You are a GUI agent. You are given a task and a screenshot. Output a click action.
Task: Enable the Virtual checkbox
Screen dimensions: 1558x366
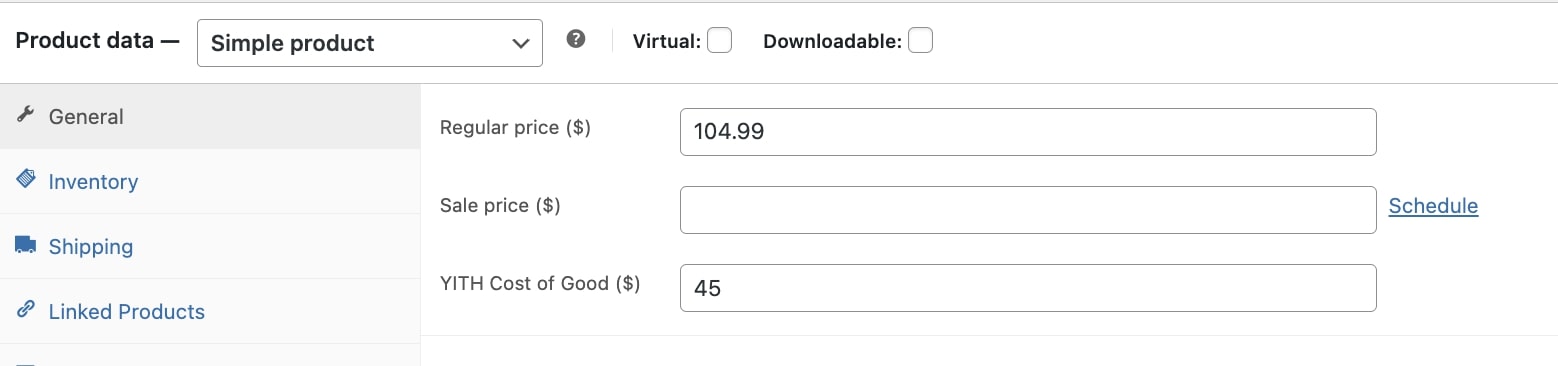pos(719,41)
